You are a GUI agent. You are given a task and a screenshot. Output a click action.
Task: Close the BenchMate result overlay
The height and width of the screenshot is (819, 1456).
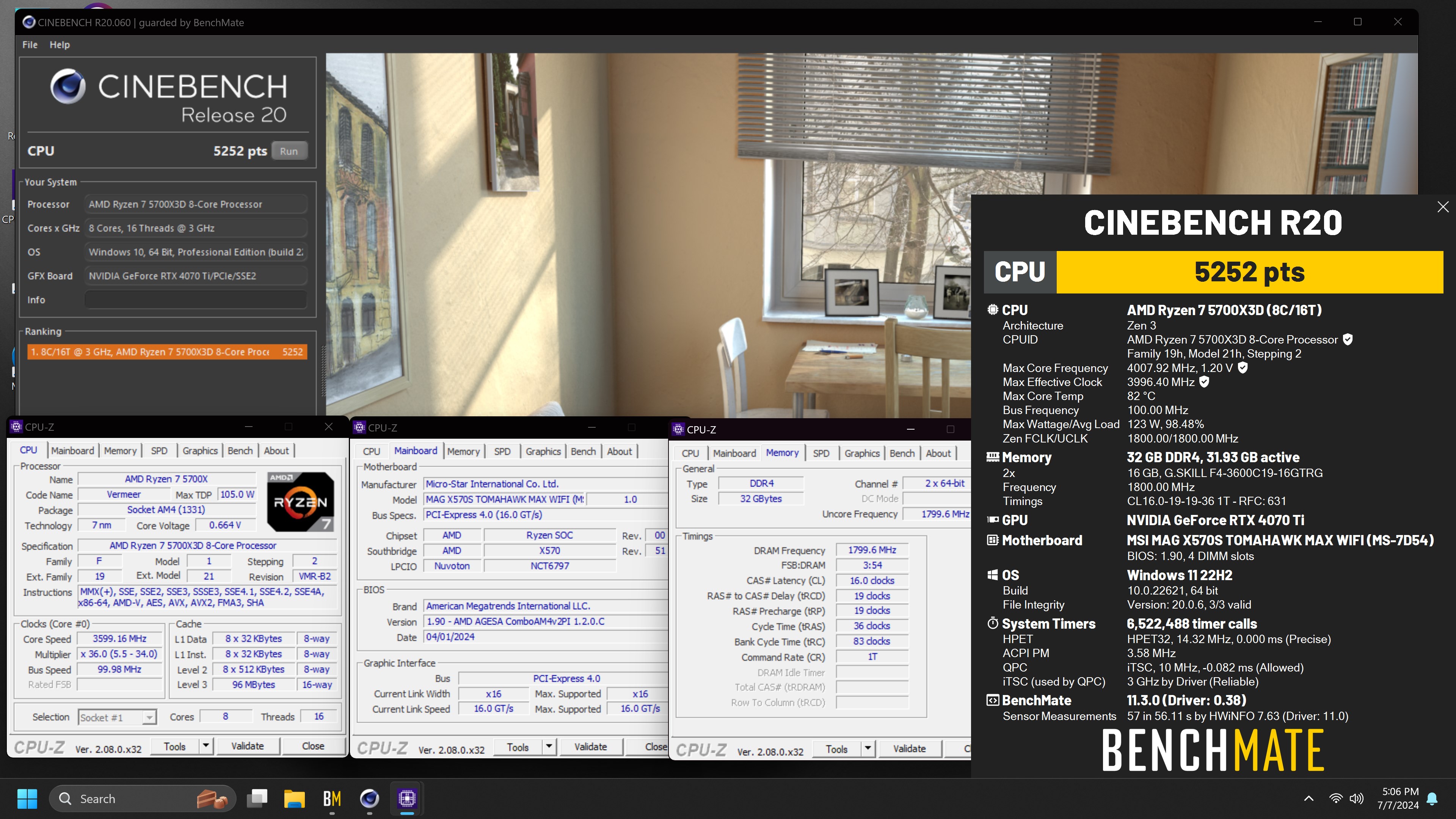click(x=1443, y=207)
